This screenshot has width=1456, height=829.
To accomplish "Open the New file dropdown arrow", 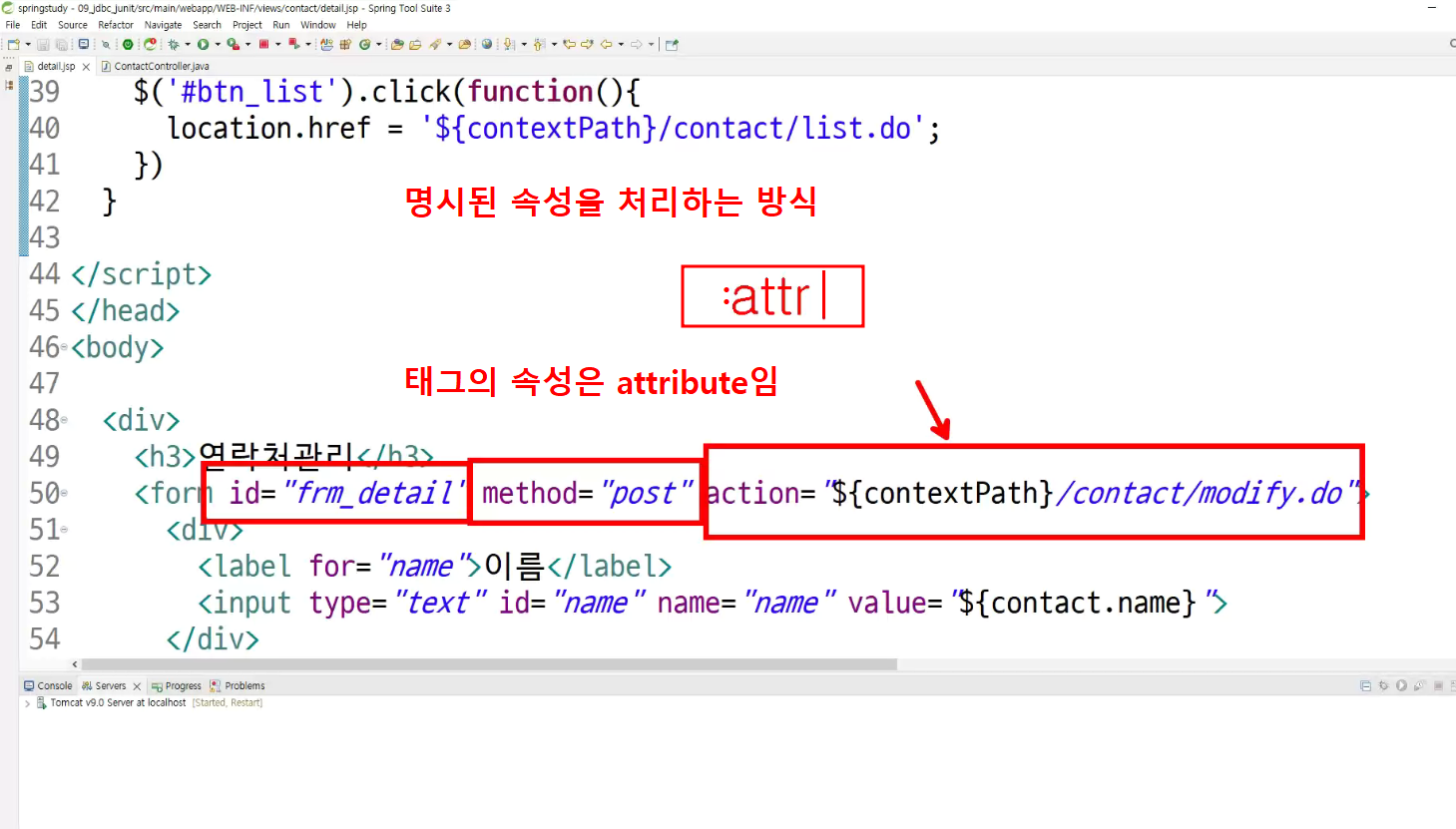I will (28, 44).
